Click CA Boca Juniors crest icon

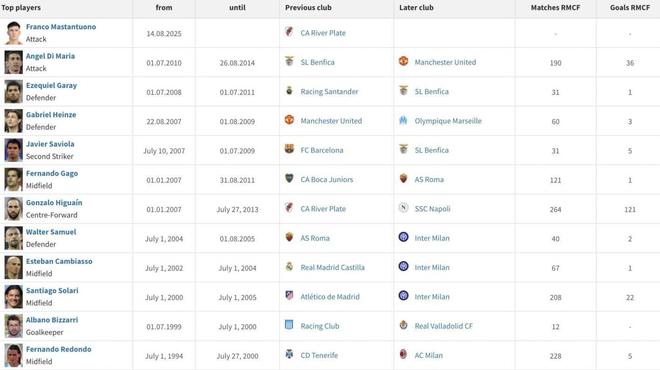coord(289,178)
